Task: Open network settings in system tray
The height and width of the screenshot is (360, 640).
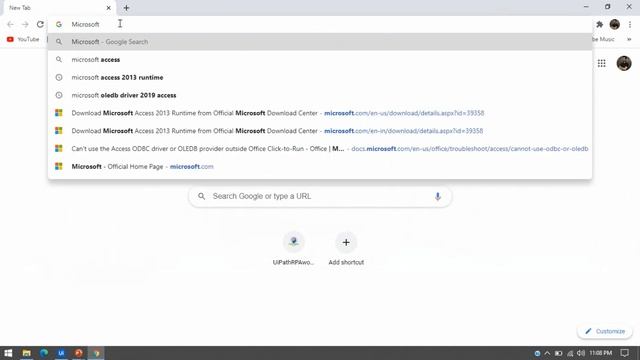Action: point(570,353)
